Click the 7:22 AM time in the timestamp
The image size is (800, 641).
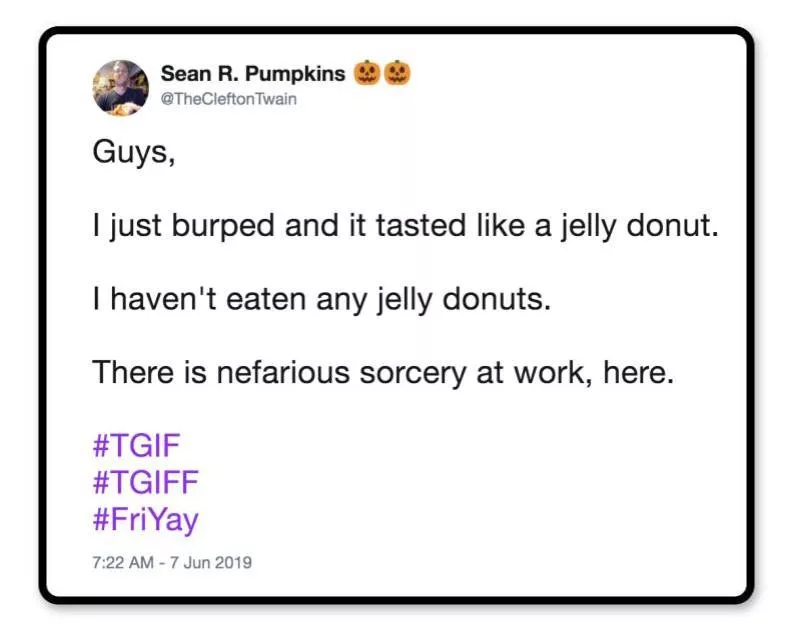pyautogui.click(x=122, y=562)
